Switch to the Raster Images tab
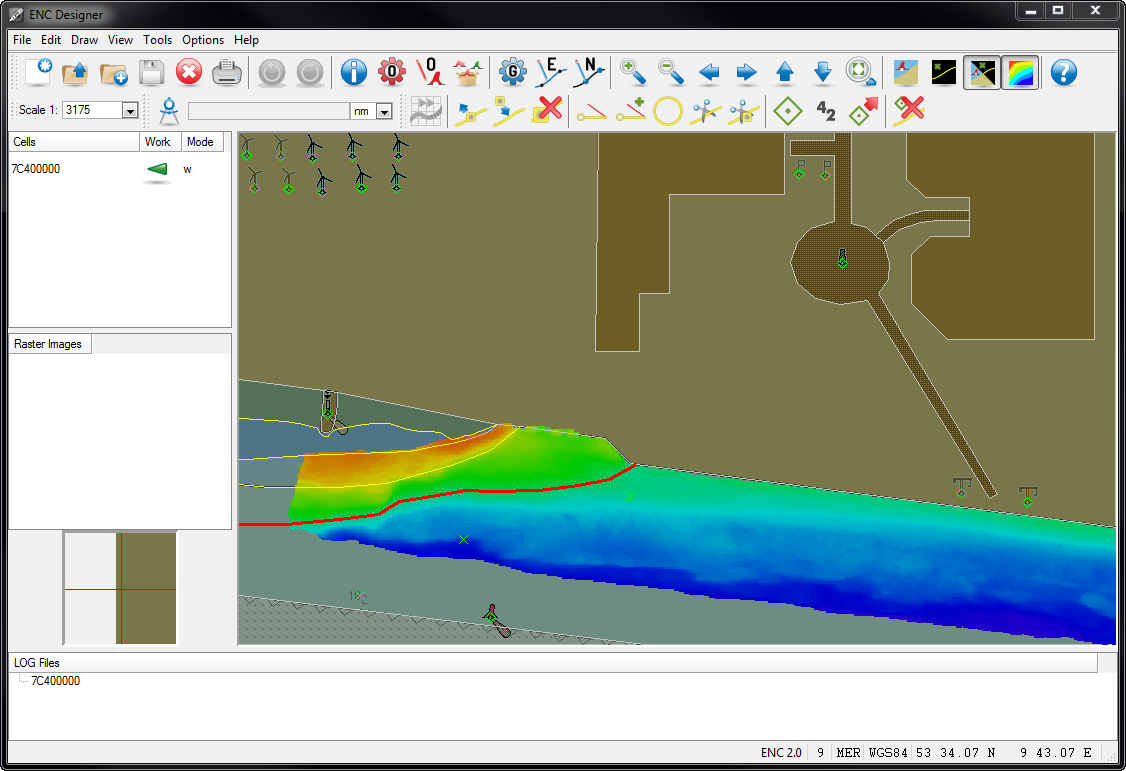 48,344
